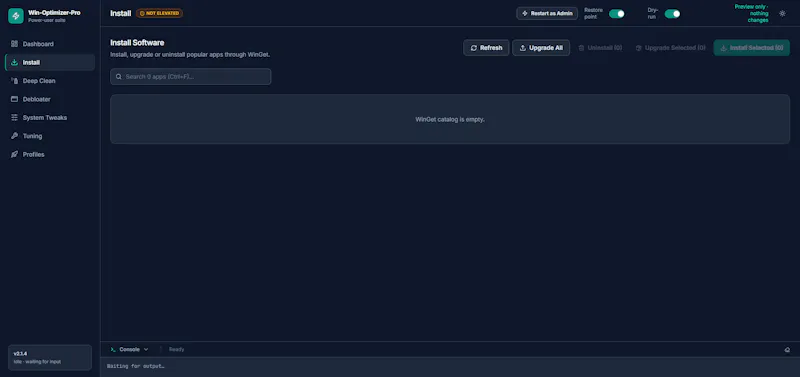The image size is (800, 377).
Task: Disable the Dry-run switch
Action: (x=672, y=14)
